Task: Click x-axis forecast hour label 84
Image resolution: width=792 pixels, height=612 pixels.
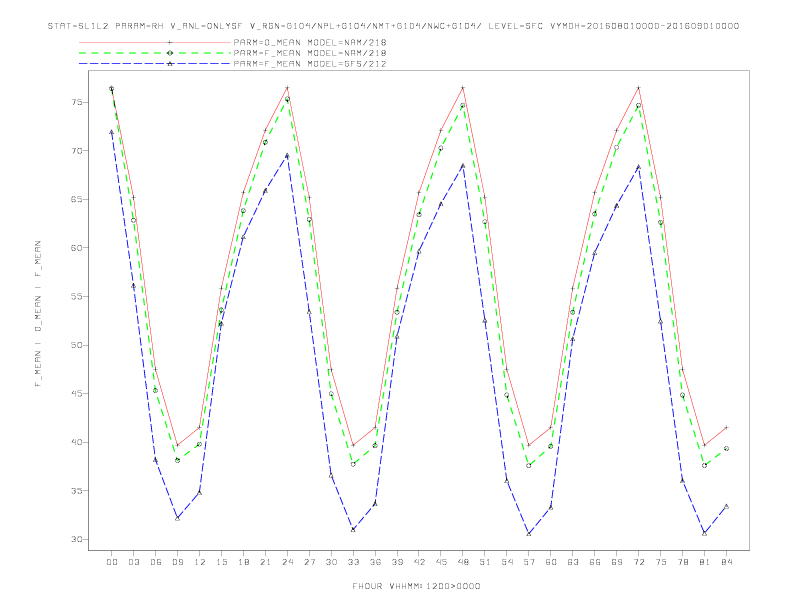Action: (x=726, y=562)
